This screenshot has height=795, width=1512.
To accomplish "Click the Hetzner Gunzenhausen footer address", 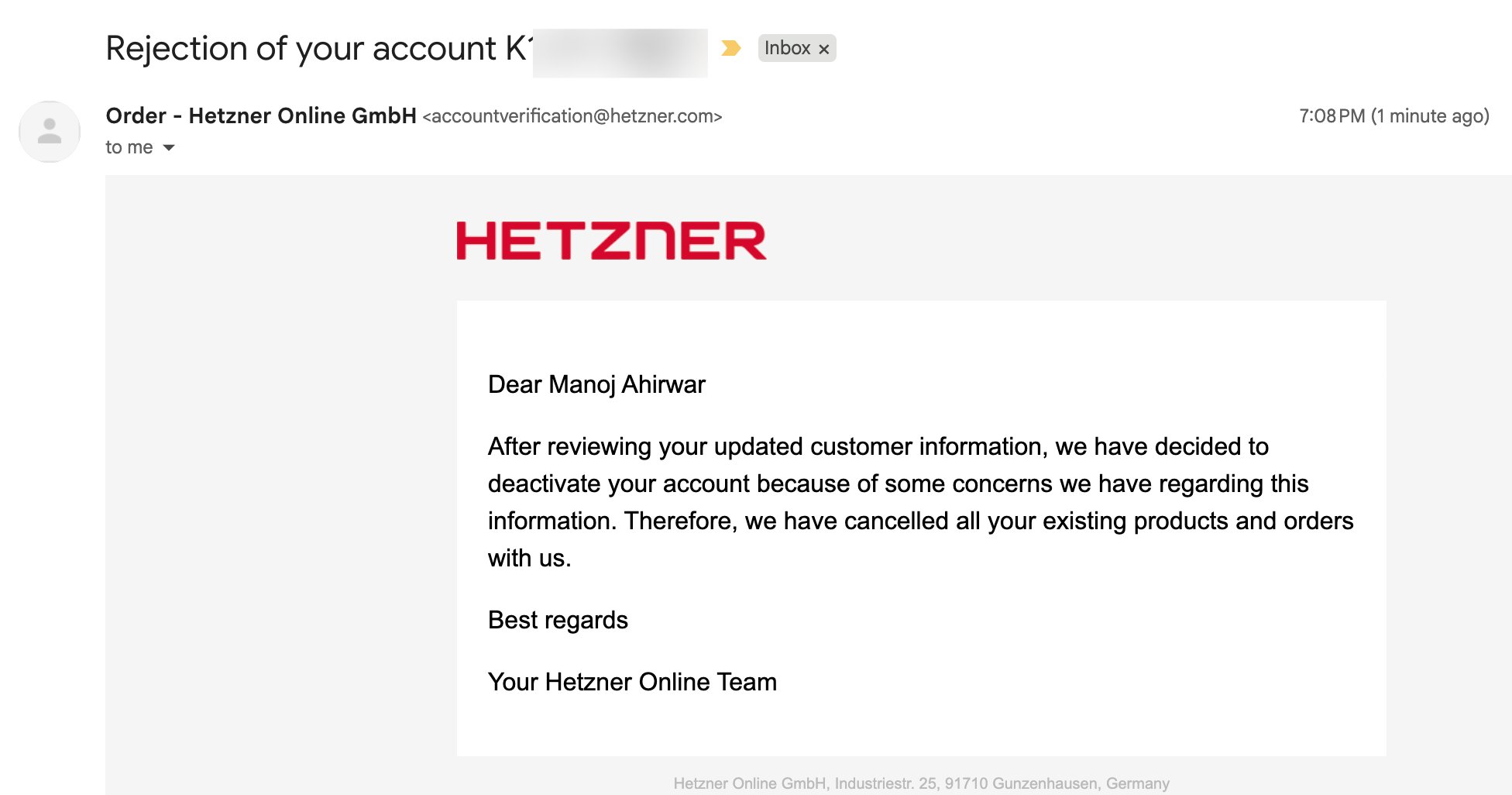I will coord(921,783).
